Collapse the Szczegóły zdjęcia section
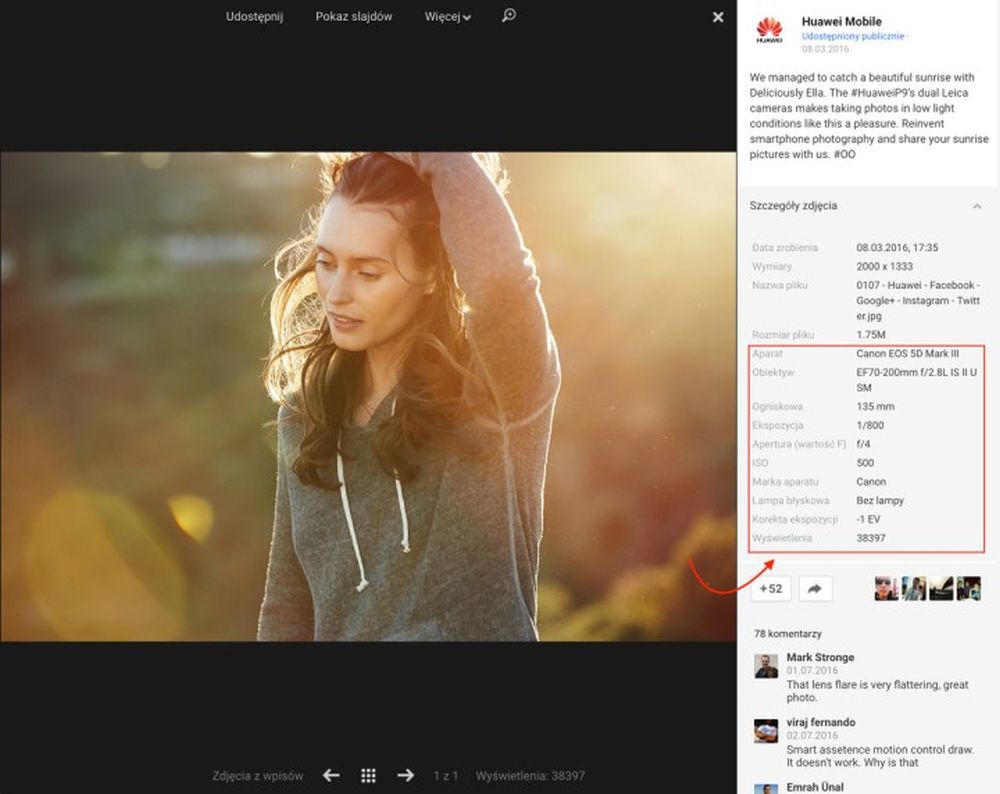The height and width of the screenshot is (794, 1000). 976,206
